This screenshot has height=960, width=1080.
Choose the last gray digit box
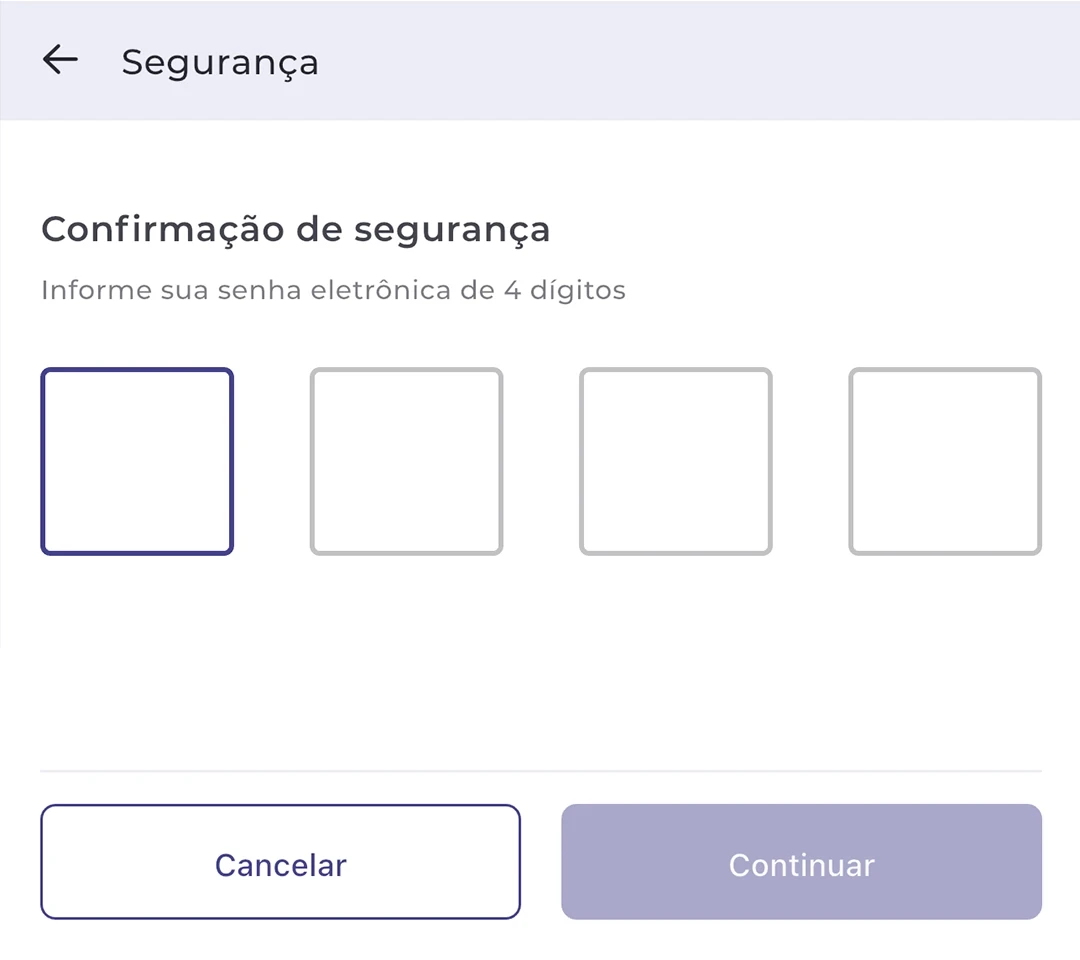coord(945,461)
